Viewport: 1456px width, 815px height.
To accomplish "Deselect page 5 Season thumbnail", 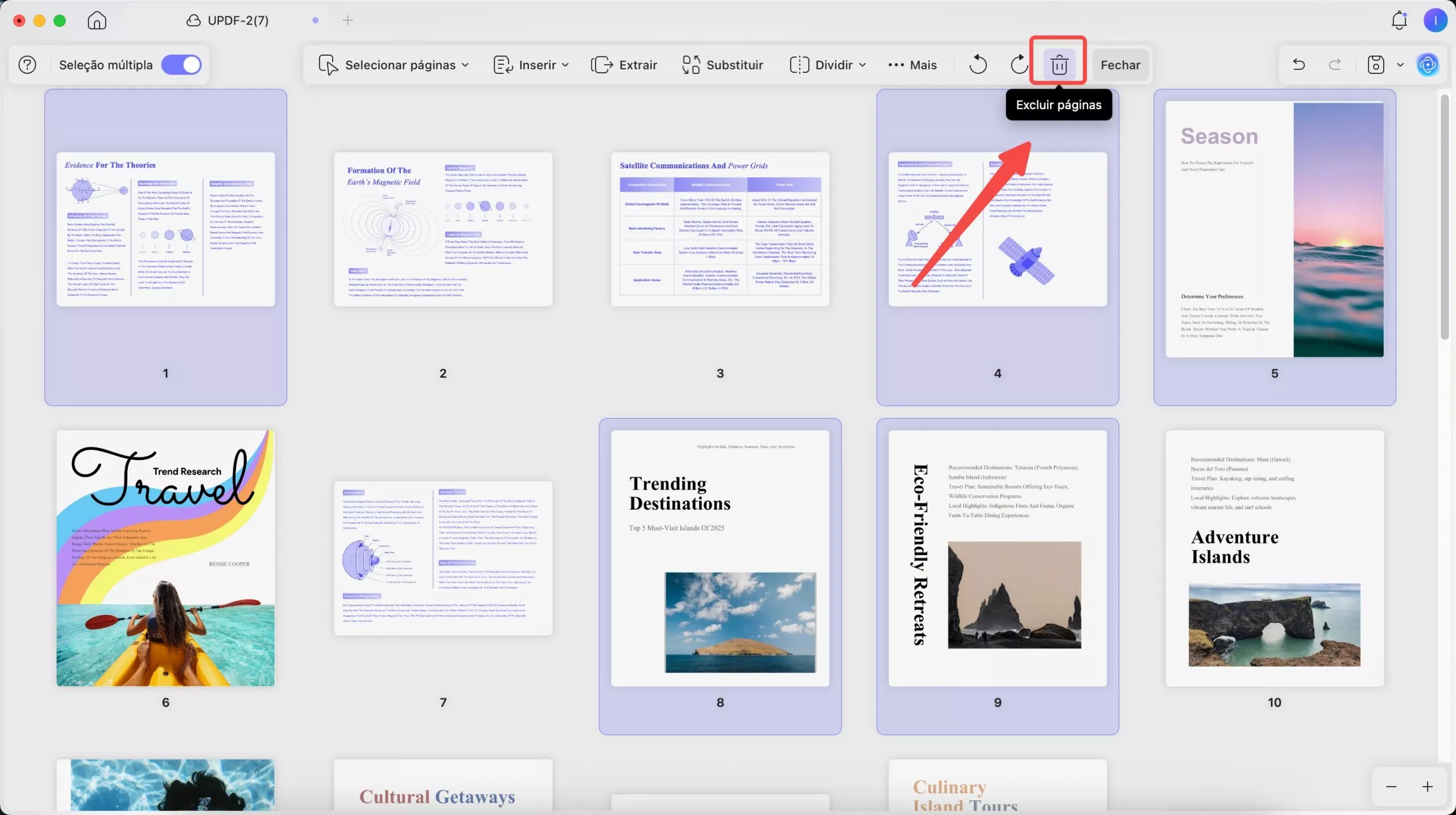I will click(x=1275, y=229).
